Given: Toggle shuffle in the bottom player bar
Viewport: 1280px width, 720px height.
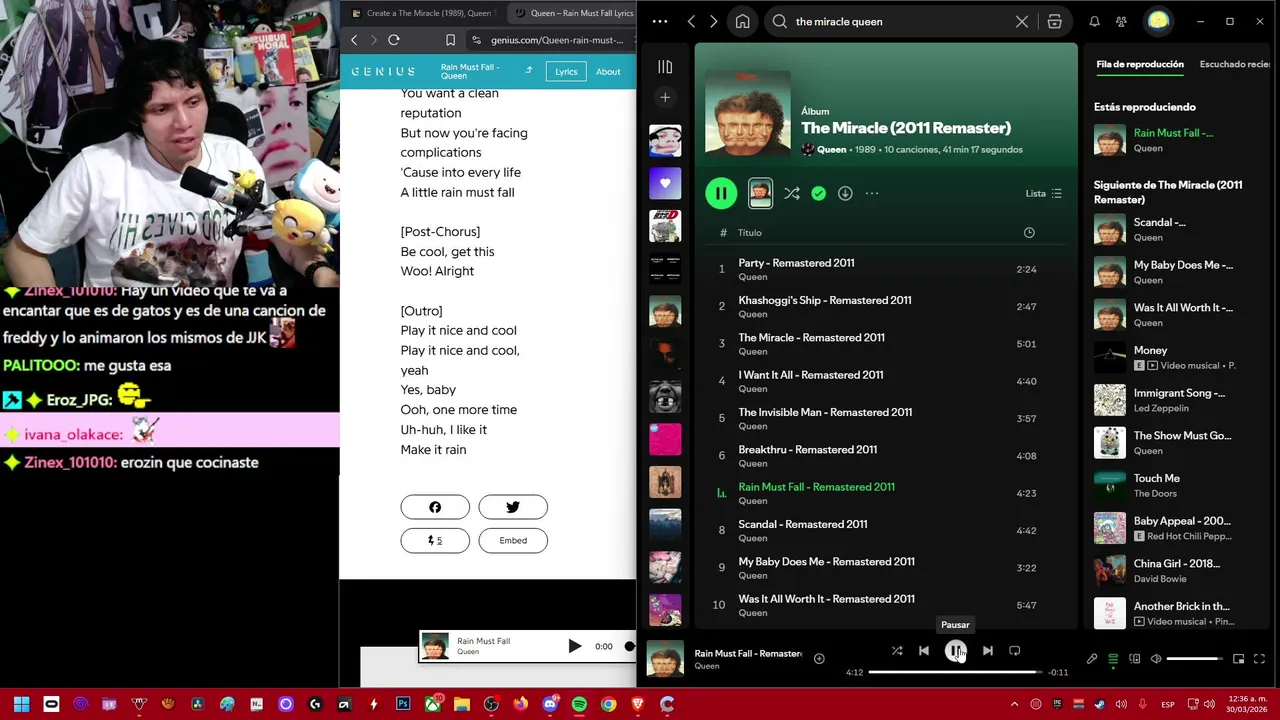Looking at the screenshot, I should pos(897,651).
